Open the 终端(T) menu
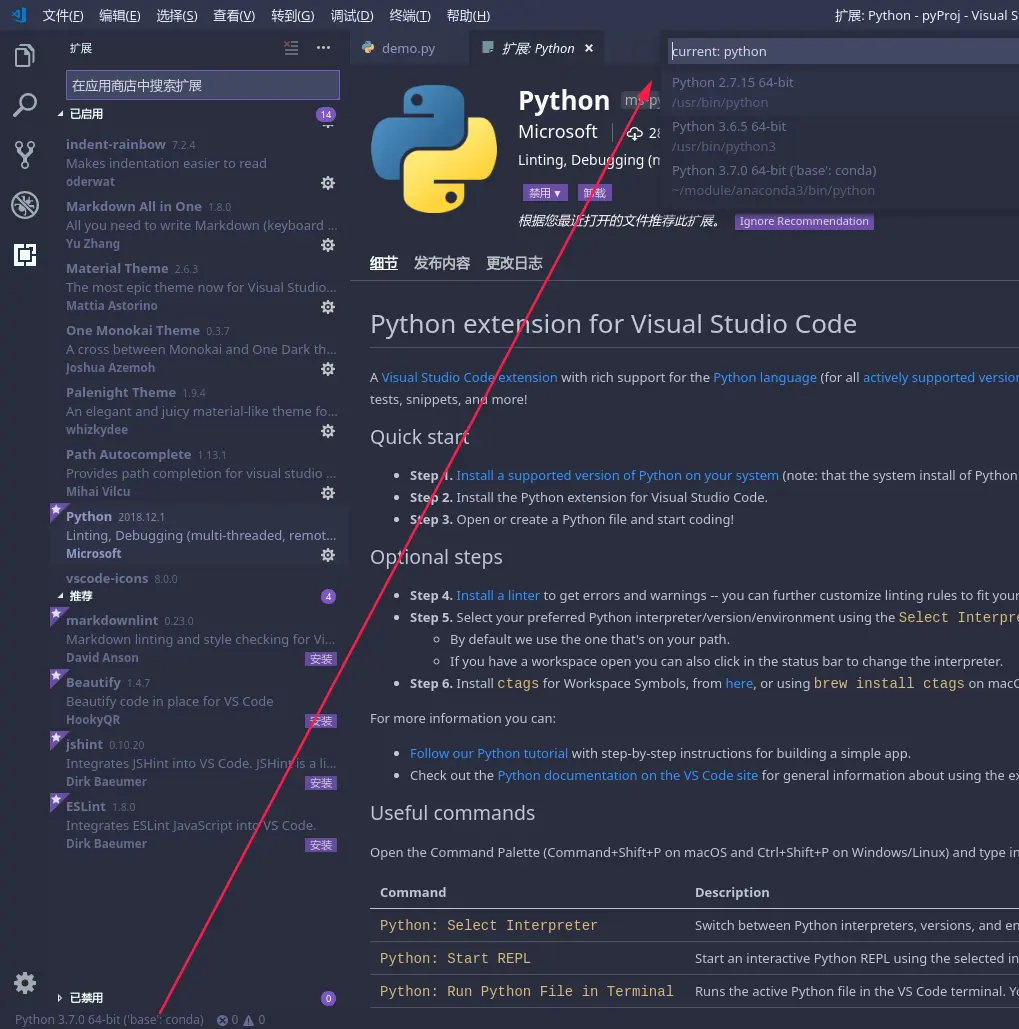The image size is (1019, 1029). (x=410, y=16)
